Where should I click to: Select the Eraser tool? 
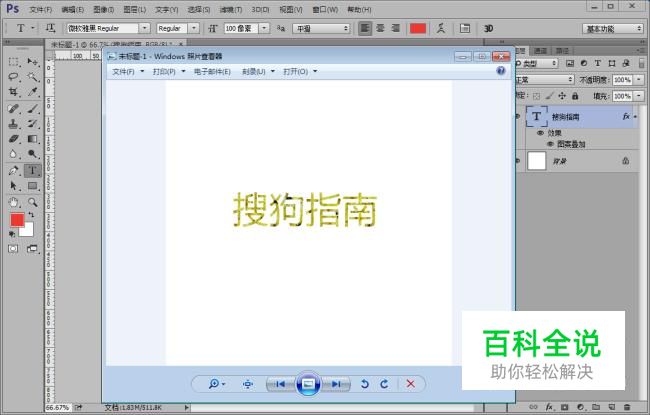pyautogui.click(x=14, y=139)
